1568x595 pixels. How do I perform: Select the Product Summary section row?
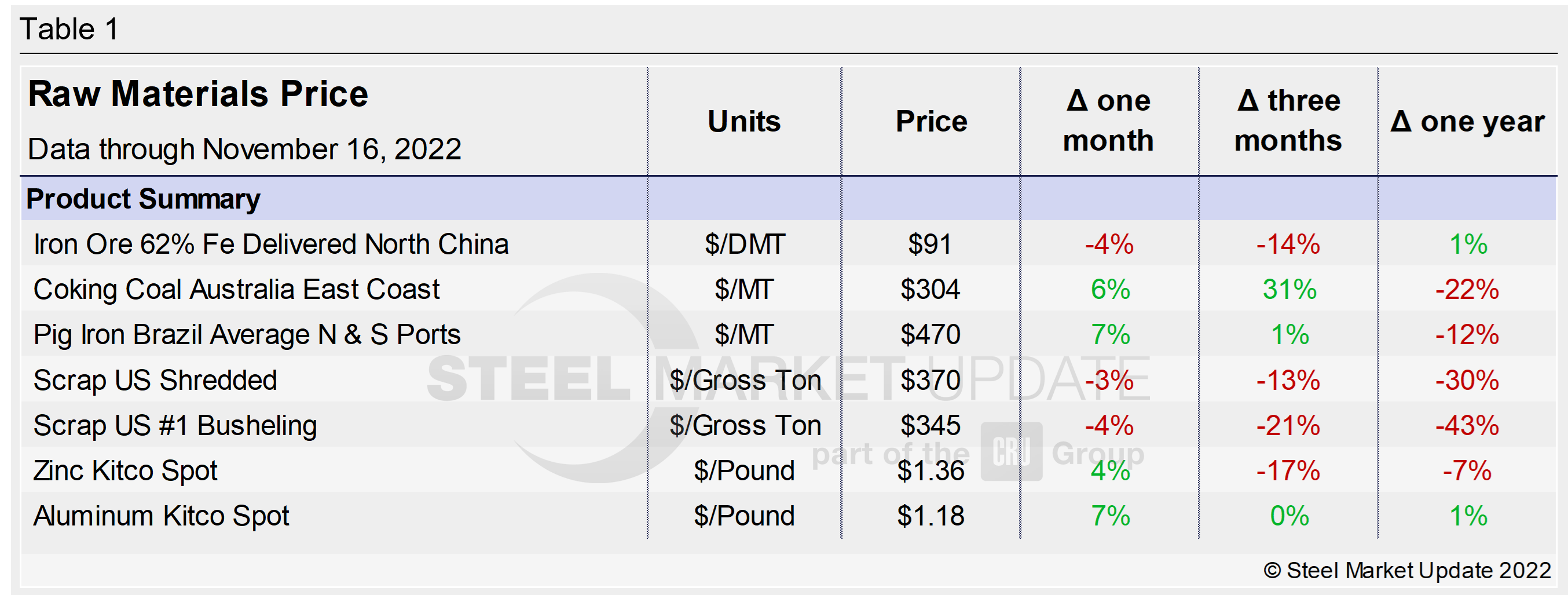(x=144, y=199)
